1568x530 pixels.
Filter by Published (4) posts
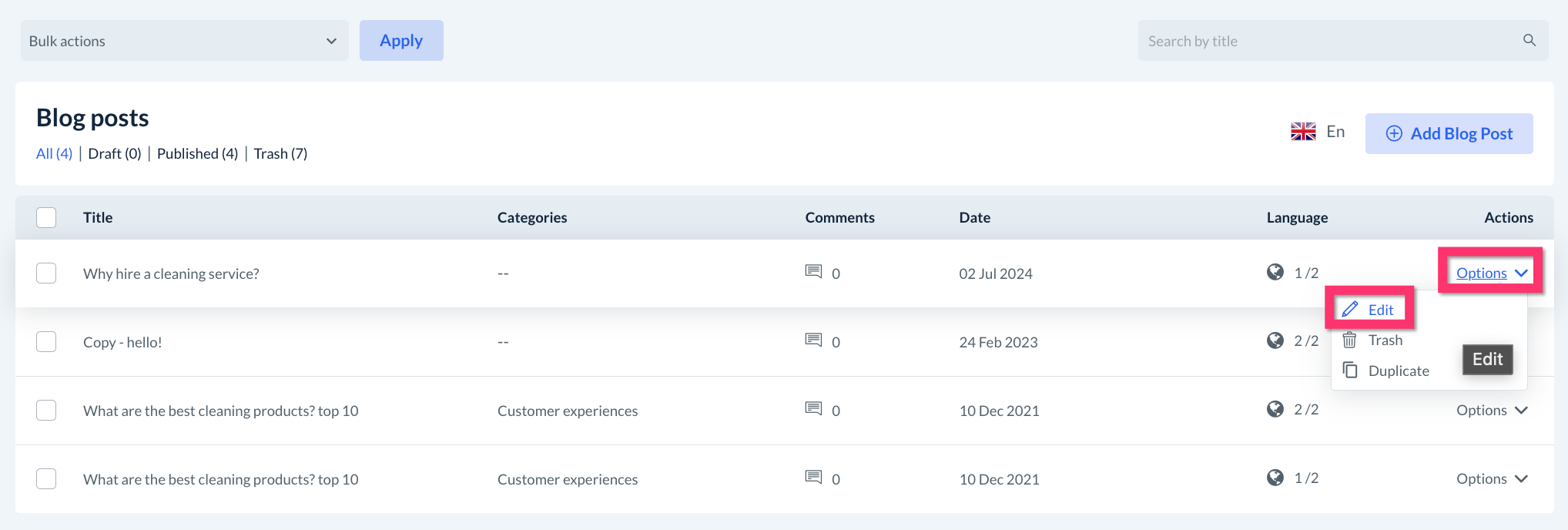pyautogui.click(x=197, y=153)
